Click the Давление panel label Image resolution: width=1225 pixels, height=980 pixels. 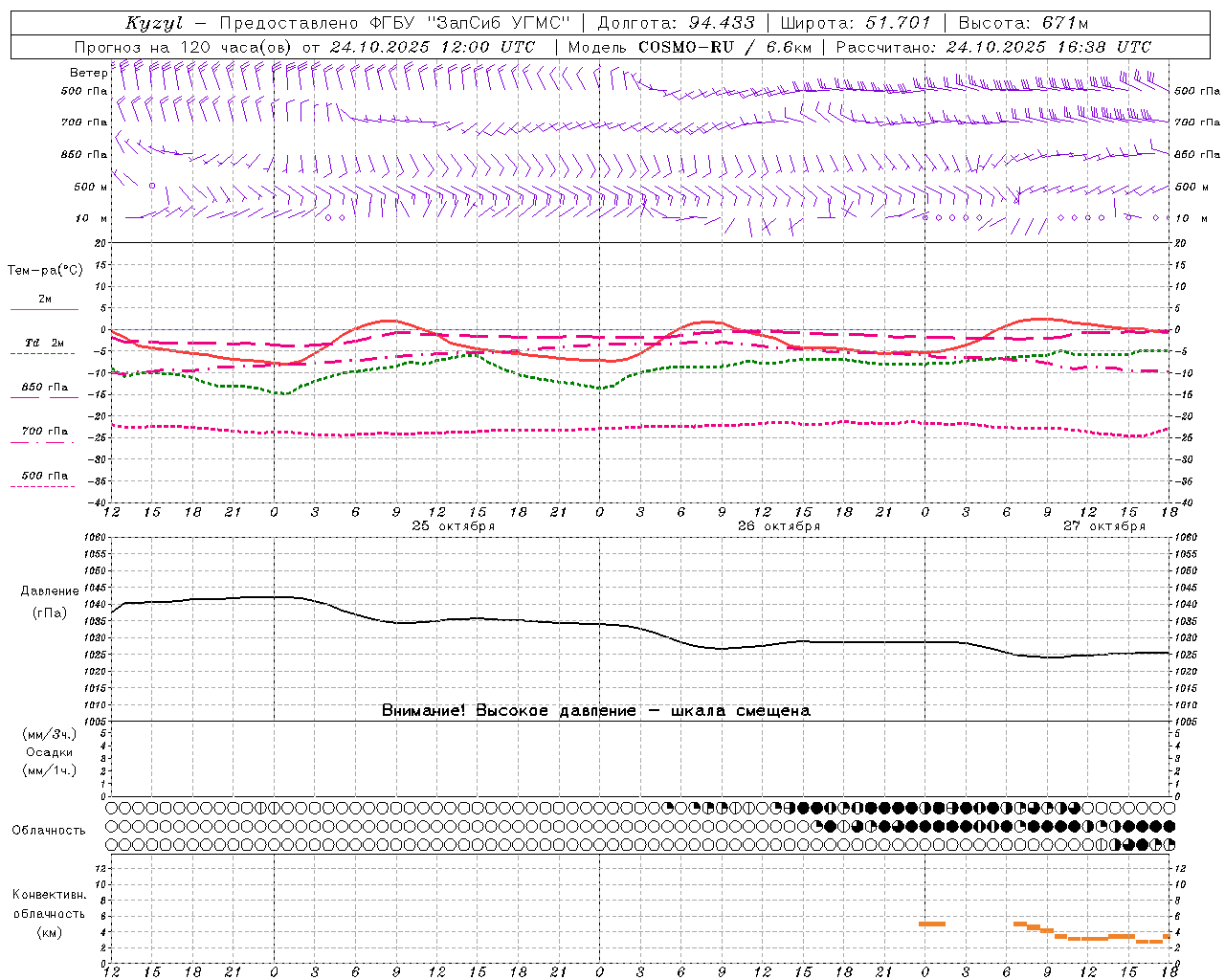50,591
